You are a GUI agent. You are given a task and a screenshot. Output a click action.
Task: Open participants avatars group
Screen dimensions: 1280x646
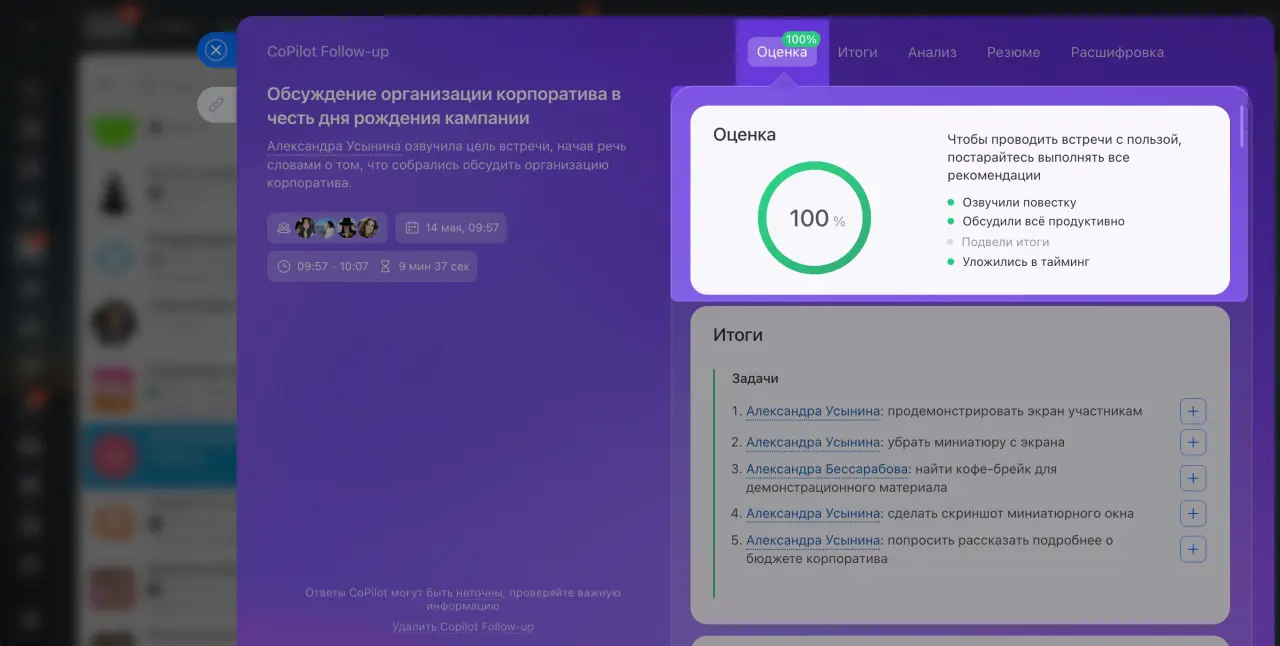click(327, 228)
